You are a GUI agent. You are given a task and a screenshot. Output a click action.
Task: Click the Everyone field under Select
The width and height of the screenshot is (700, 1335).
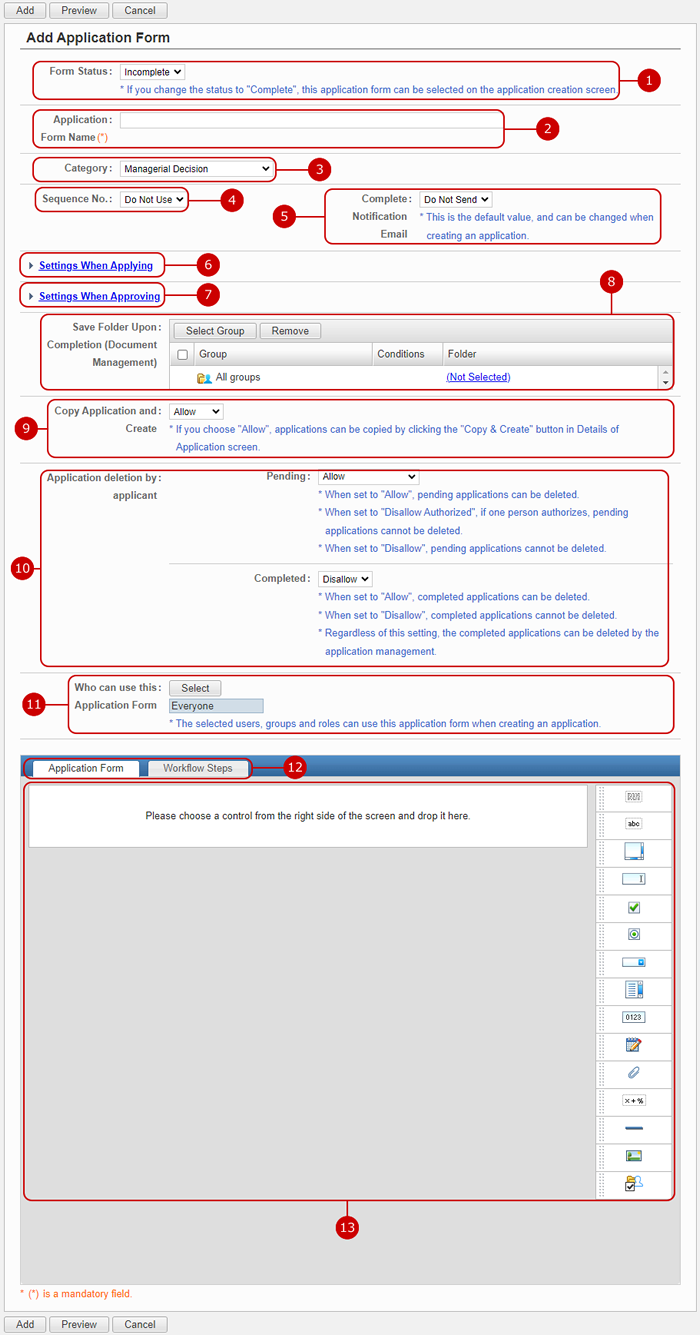click(x=216, y=706)
